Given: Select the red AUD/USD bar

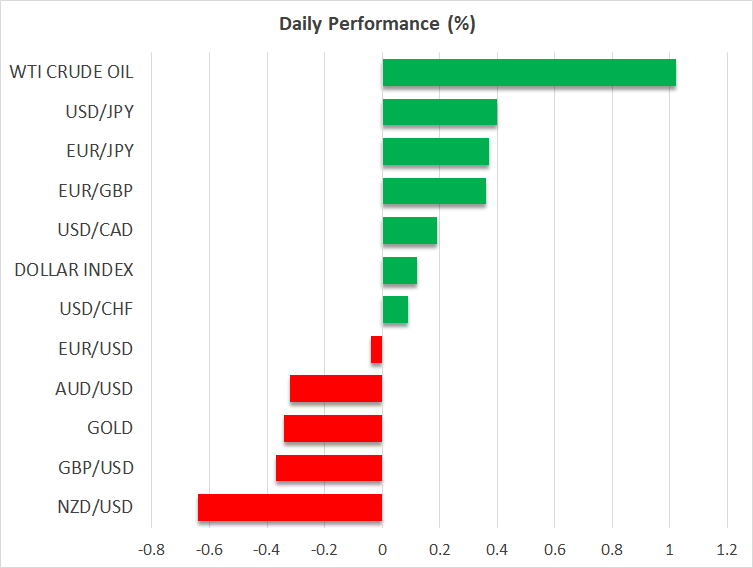Looking at the screenshot, I should point(336,389).
